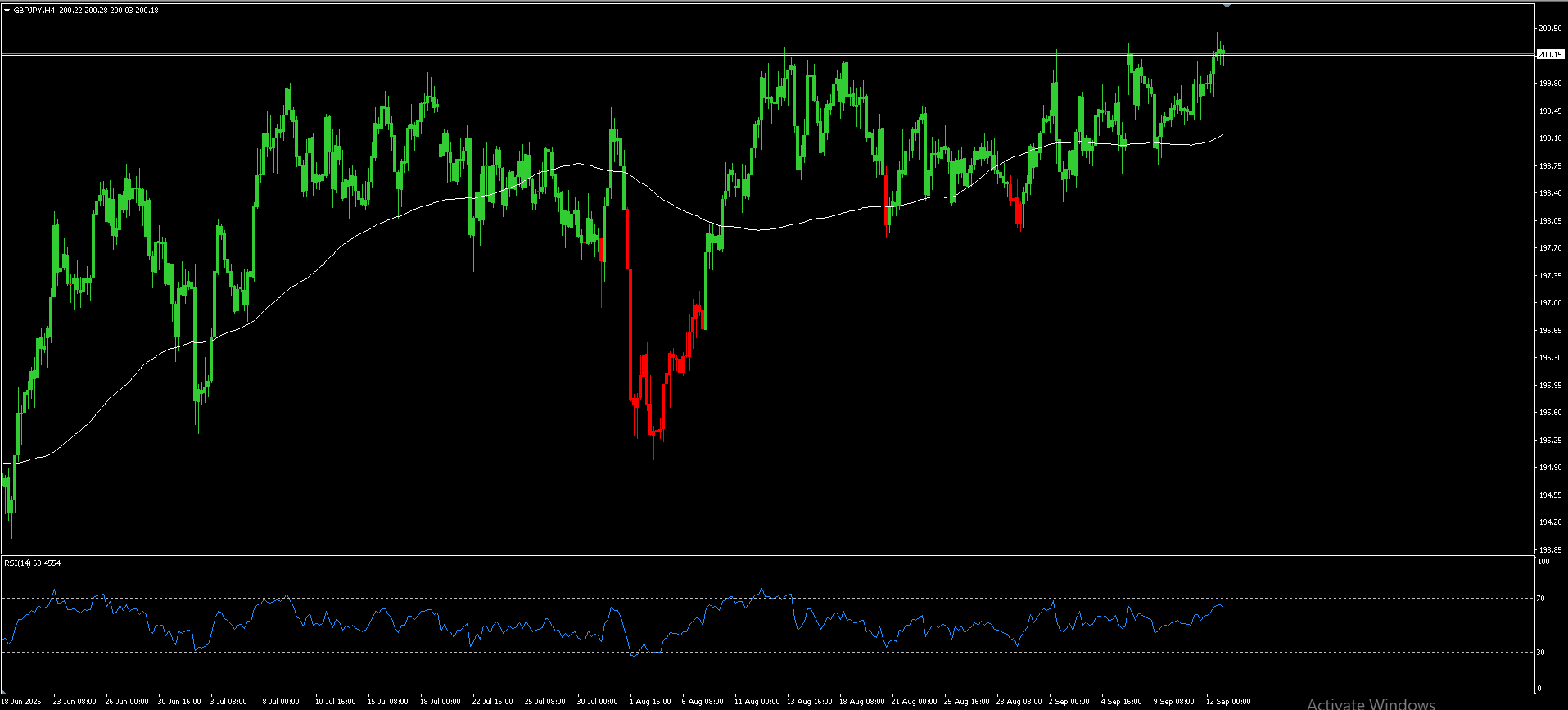The image size is (1568, 710).
Task: Click the 21 Aug 00:00 time label
Action: (914, 702)
